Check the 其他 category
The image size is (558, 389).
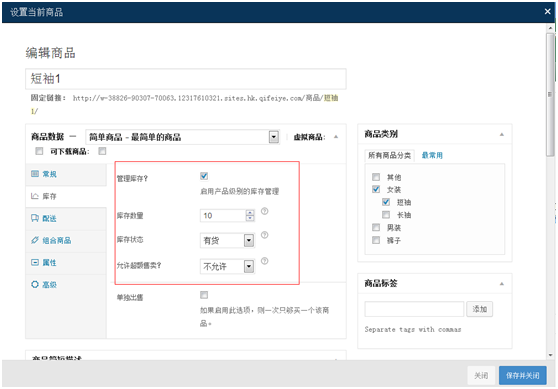point(376,177)
